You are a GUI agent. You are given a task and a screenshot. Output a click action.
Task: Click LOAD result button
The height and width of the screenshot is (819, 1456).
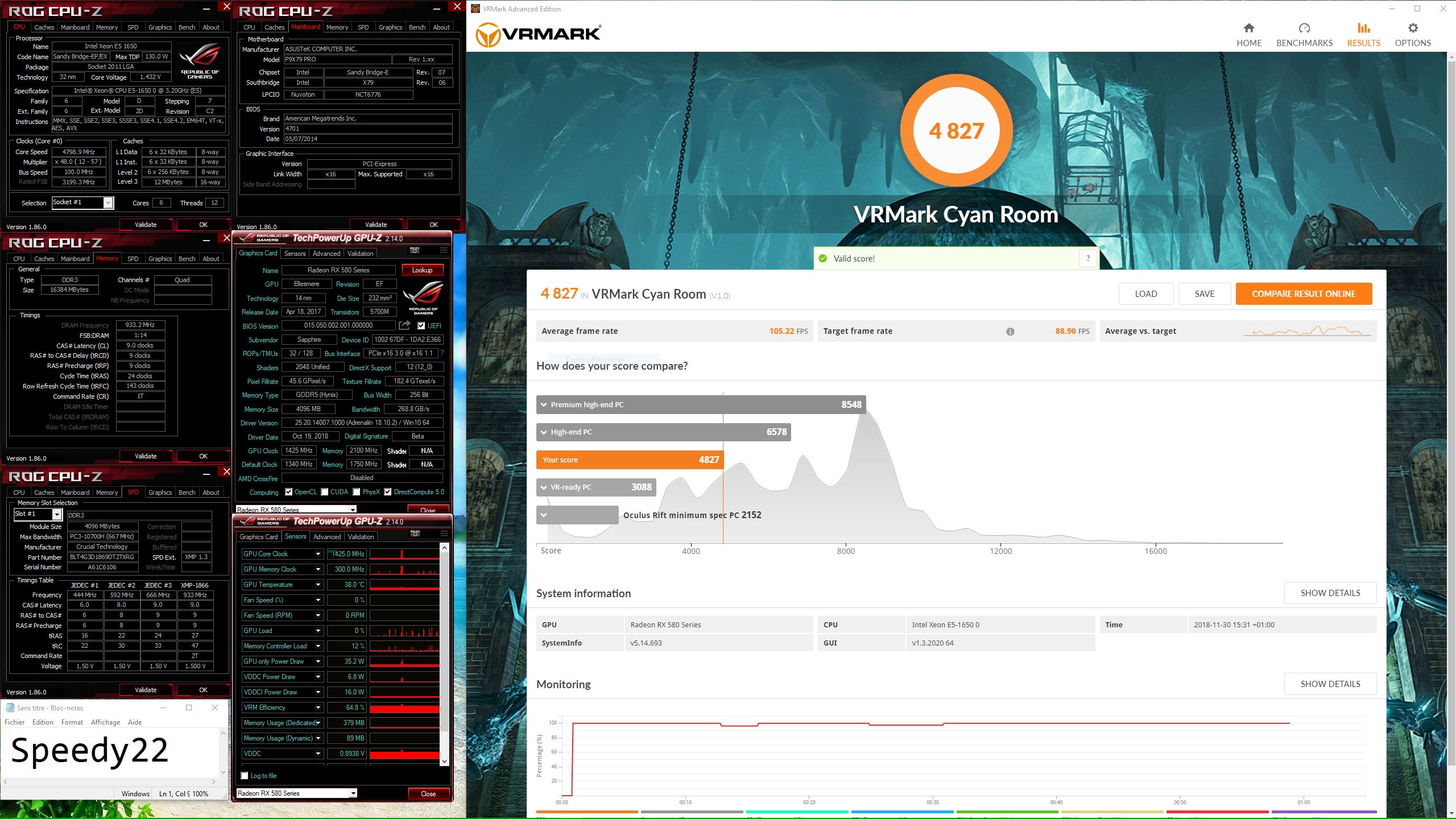pyautogui.click(x=1146, y=294)
